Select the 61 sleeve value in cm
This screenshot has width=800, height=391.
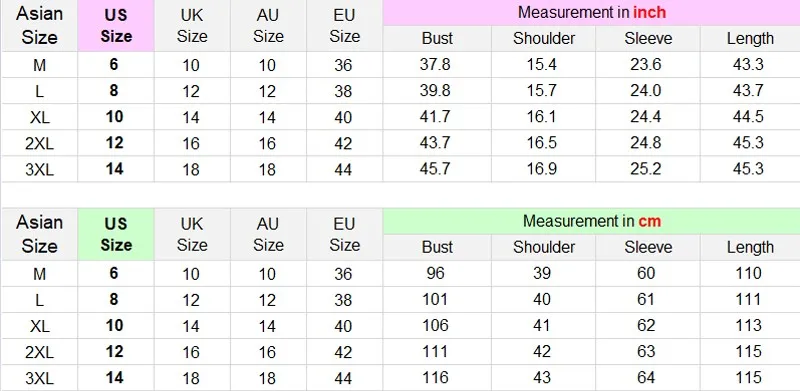[648, 300]
